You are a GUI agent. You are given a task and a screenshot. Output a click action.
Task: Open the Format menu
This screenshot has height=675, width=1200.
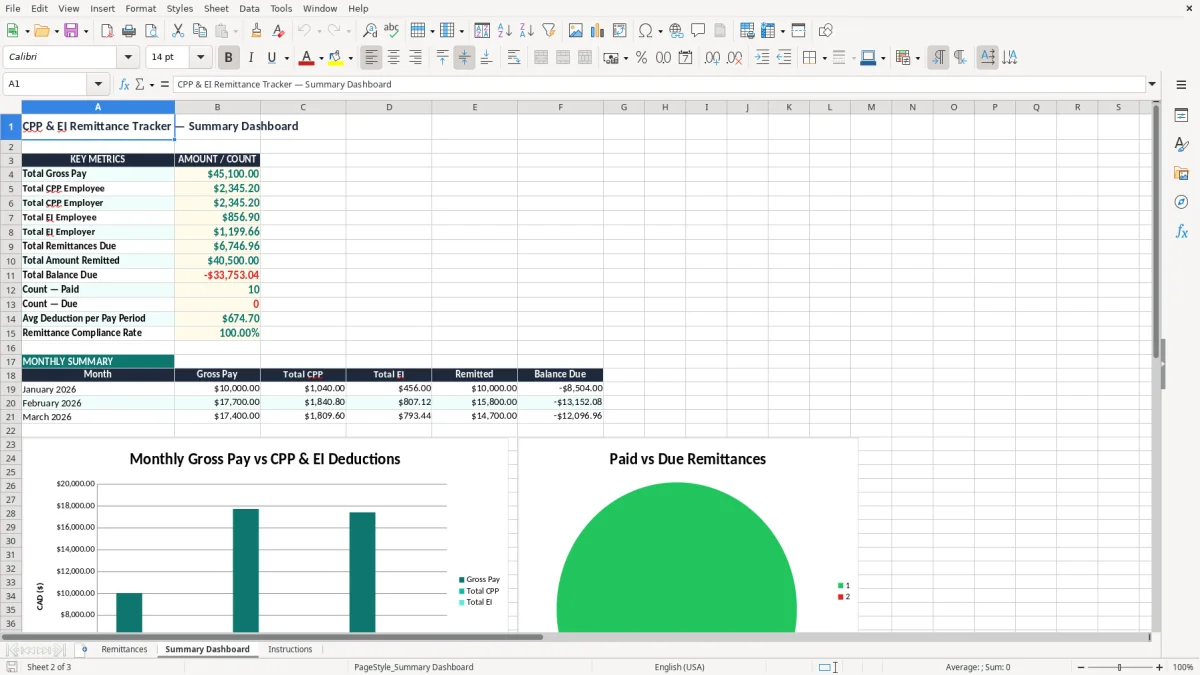(140, 8)
